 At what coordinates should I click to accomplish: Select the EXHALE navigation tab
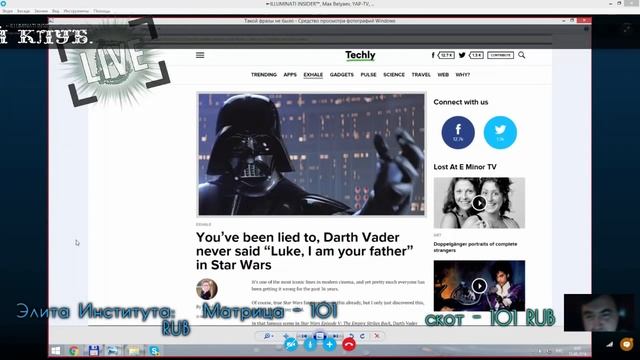[x=313, y=75]
